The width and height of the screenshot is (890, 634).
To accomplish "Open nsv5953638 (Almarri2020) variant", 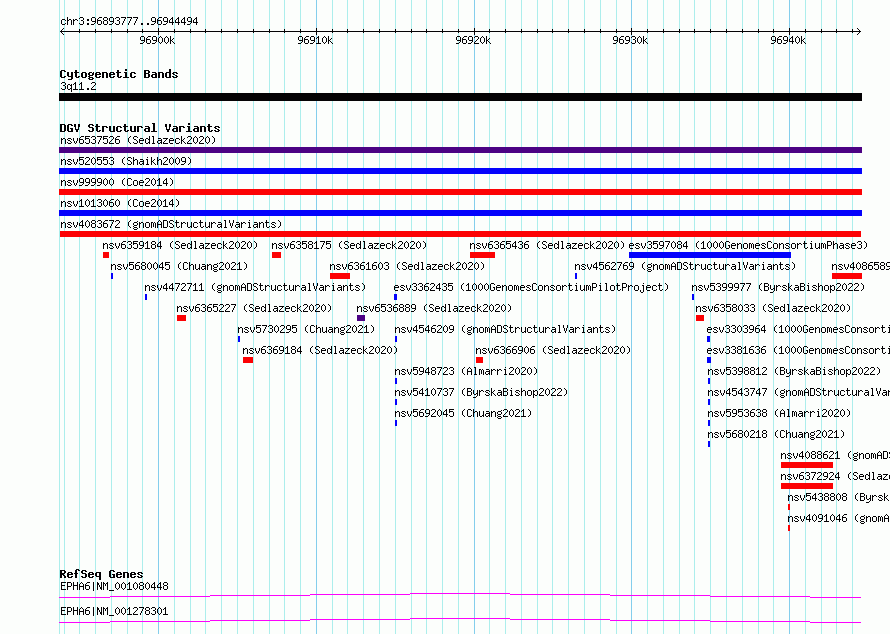I will coord(779,413).
